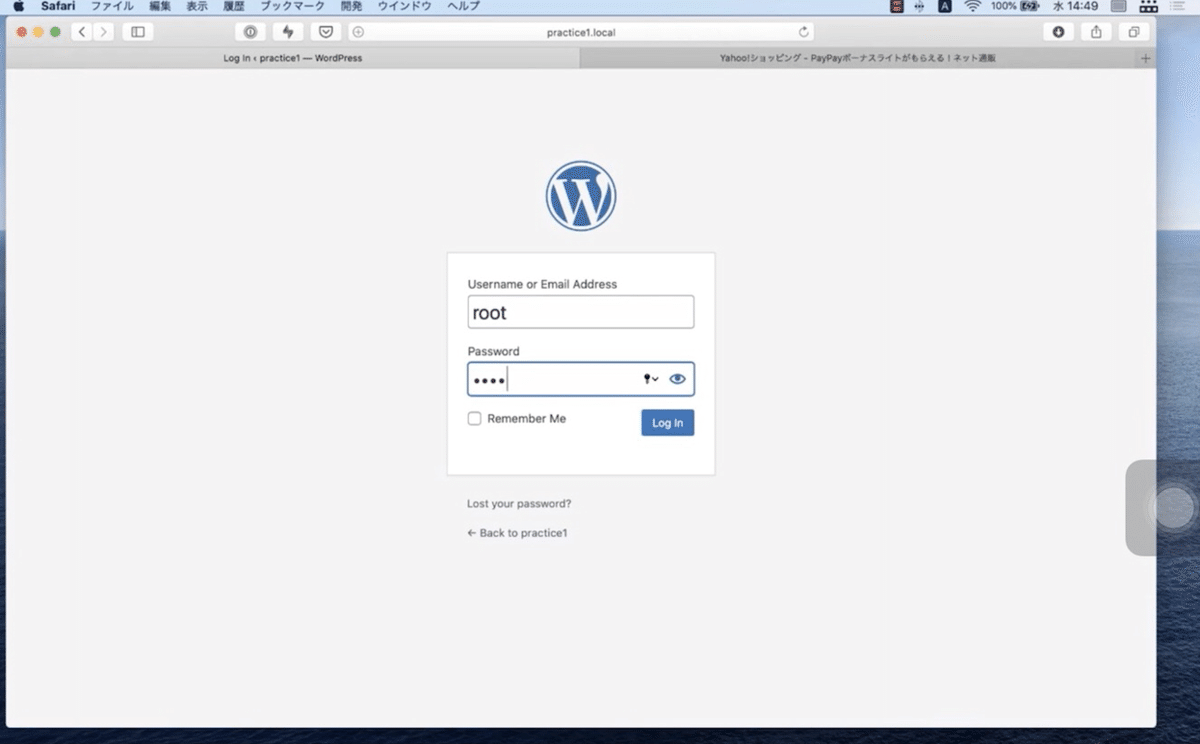Open the Apple menu
This screenshot has width=1200, height=744.
[x=18, y=6]
